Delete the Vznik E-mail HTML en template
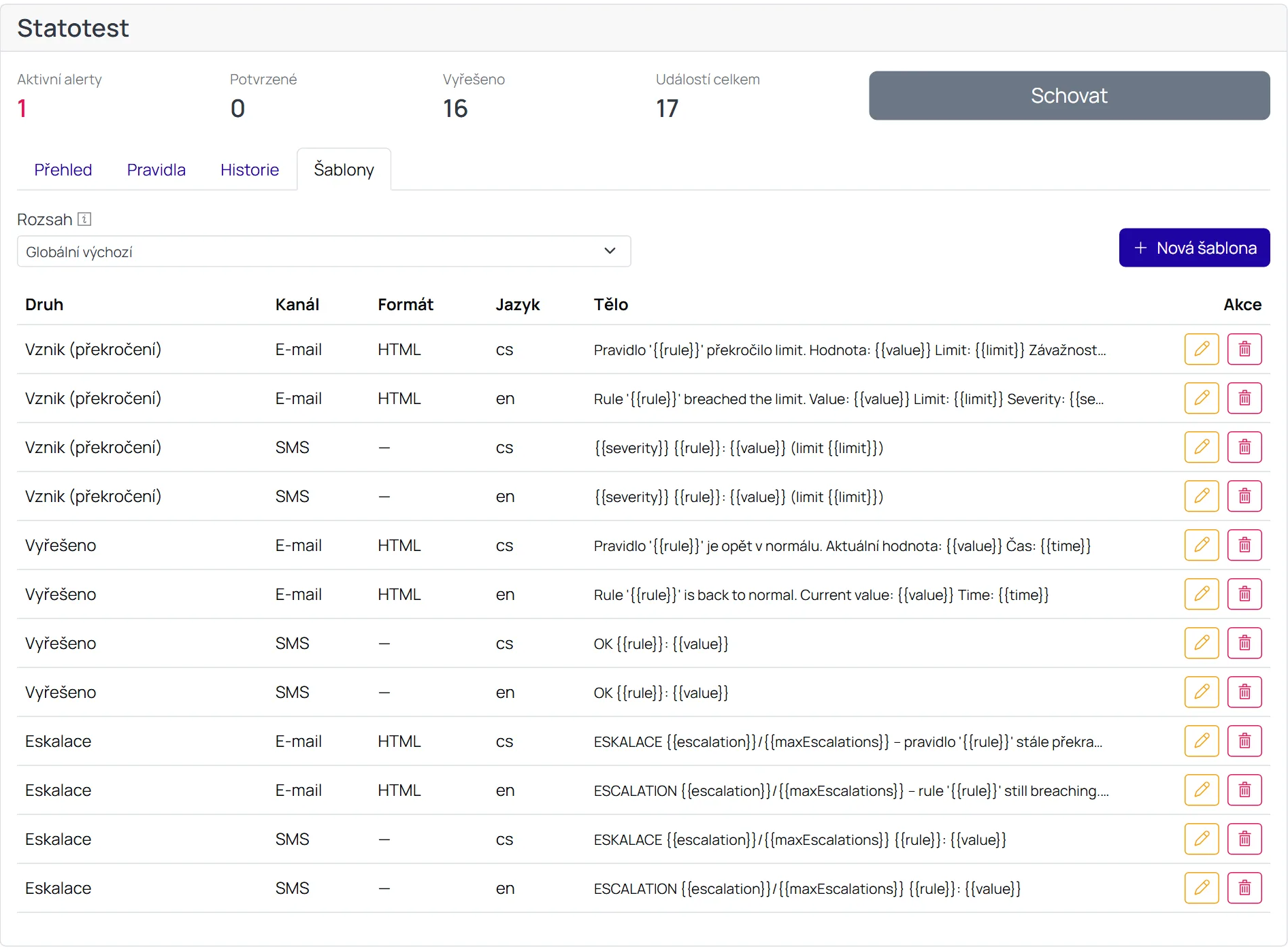 pos(1244,398)
